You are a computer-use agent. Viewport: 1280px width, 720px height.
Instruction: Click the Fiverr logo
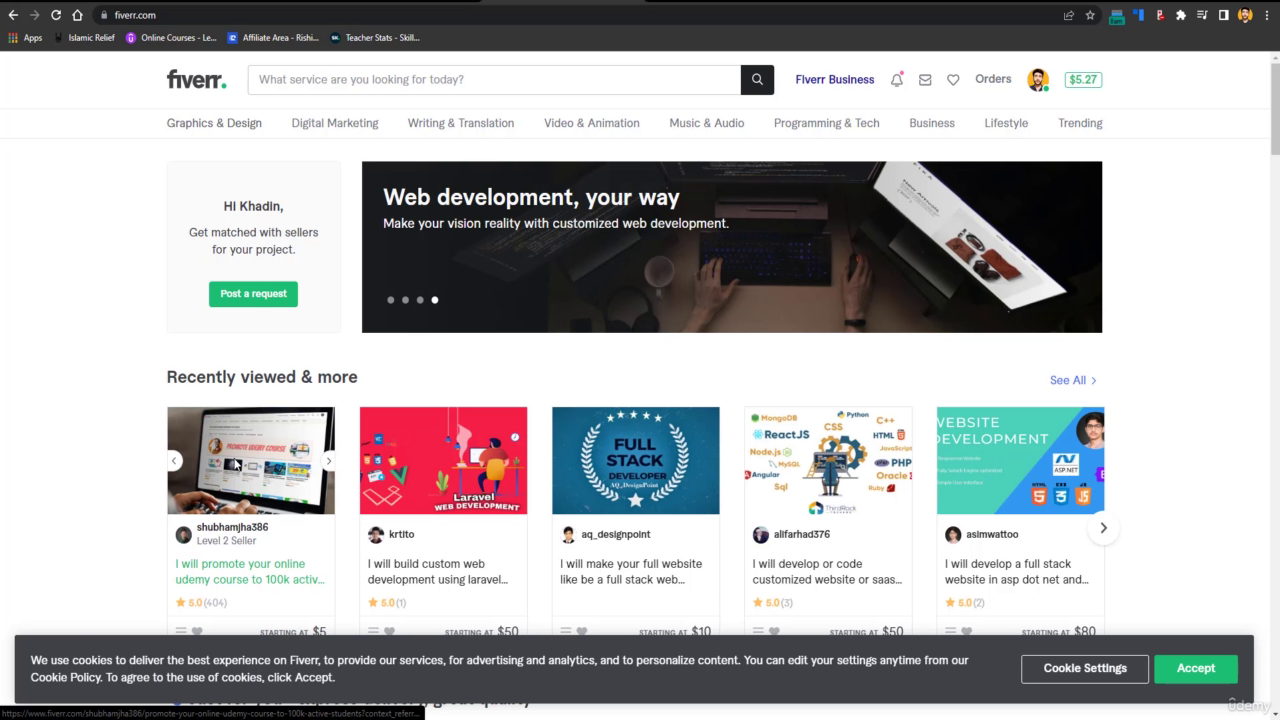pos(197,80)
